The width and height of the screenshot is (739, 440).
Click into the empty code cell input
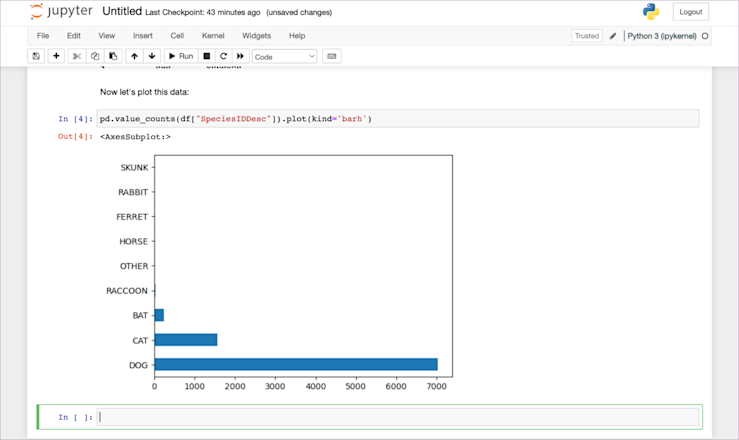(398, 417)
